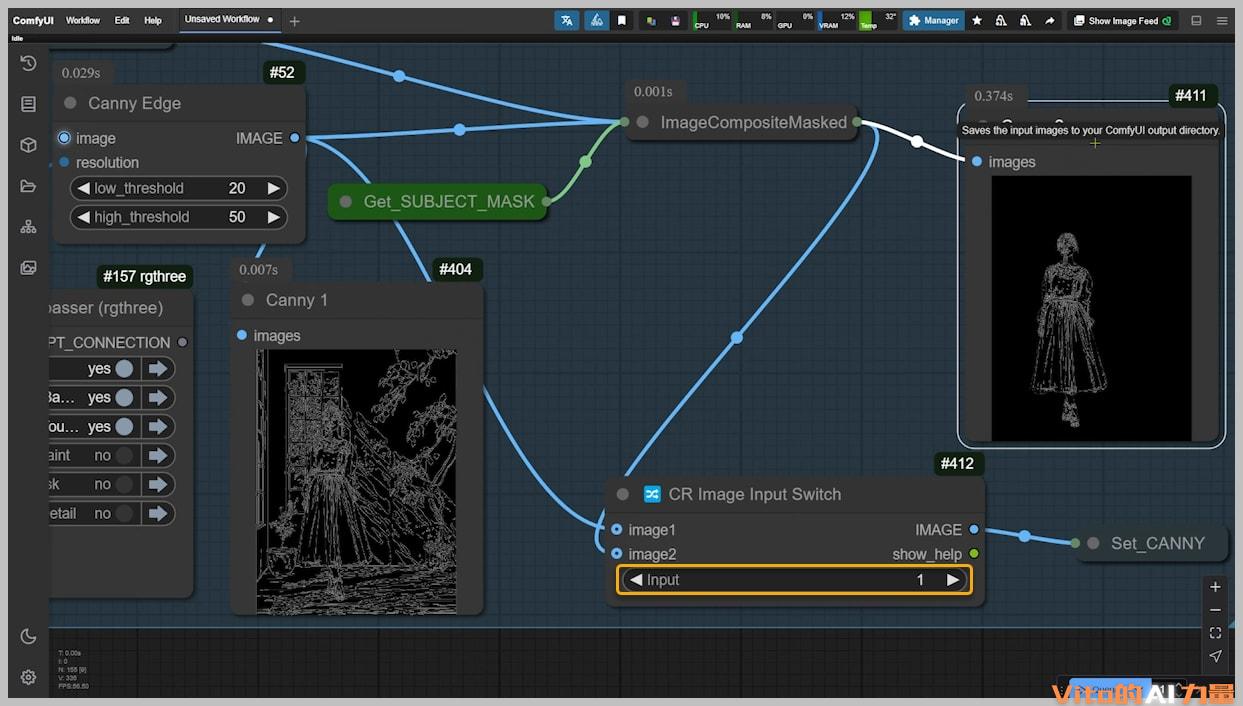Toggle the 'sk' no switch in rgthree

124,485
